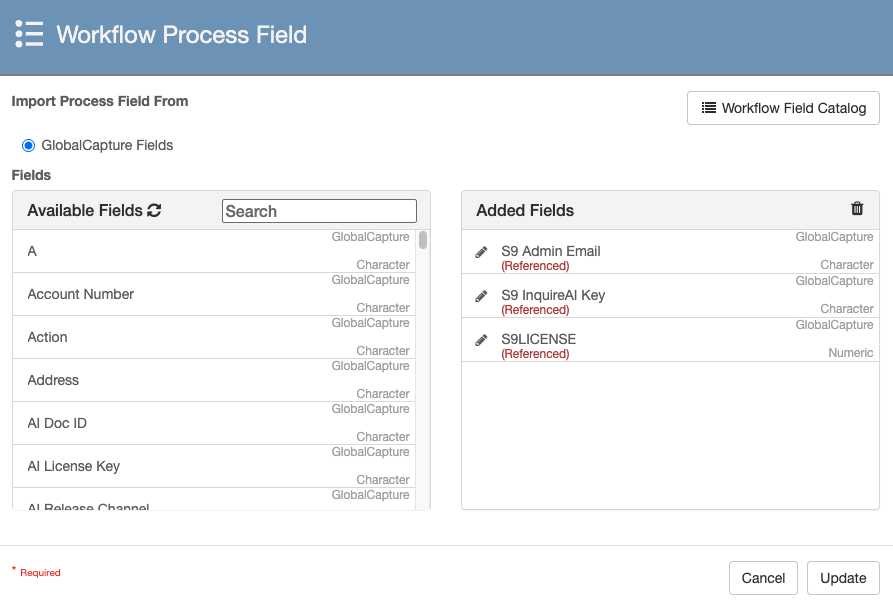Click the Available Fields list scrollbar

point(423,241)
